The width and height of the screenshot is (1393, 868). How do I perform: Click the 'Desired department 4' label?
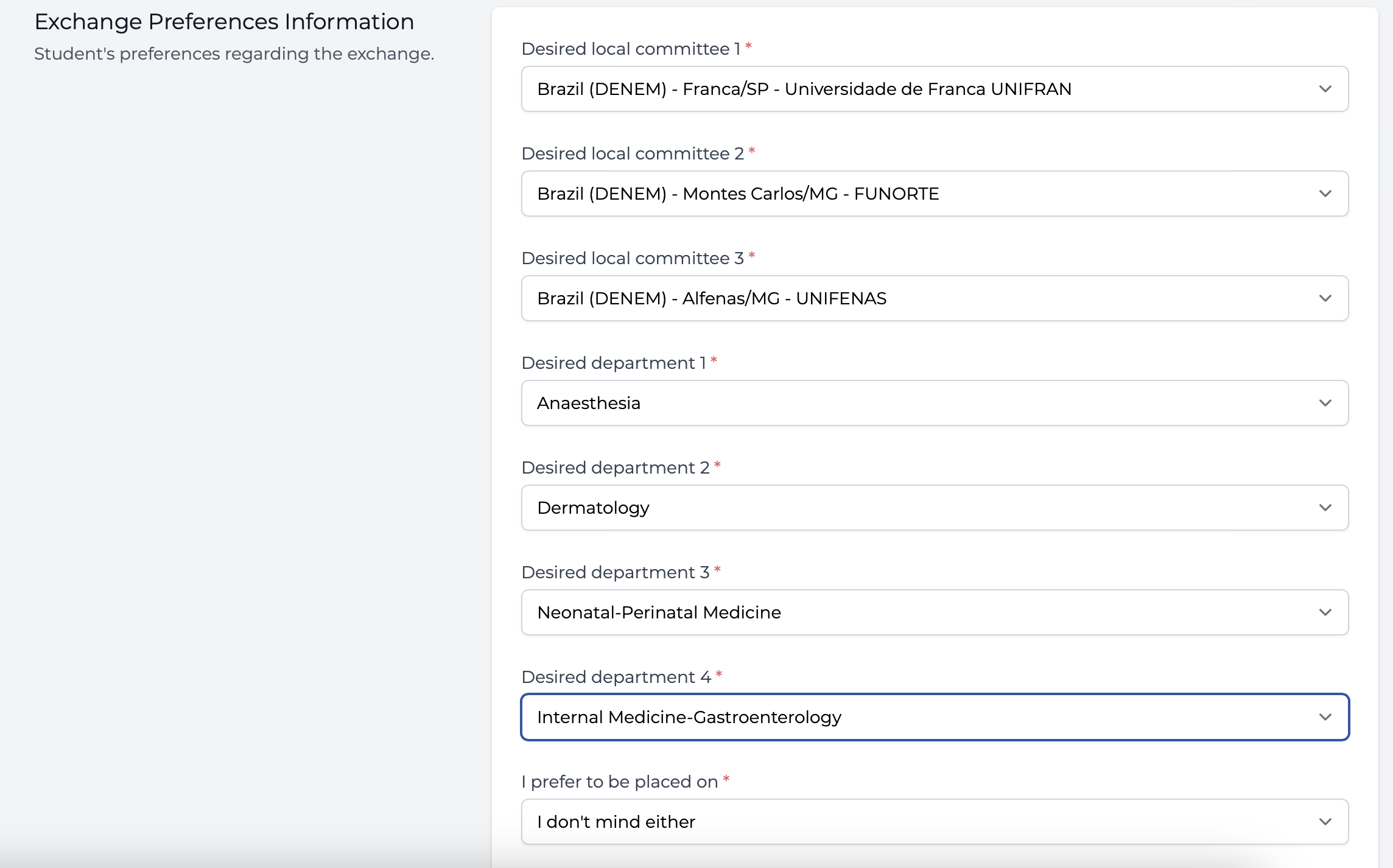tap(617, 677)
